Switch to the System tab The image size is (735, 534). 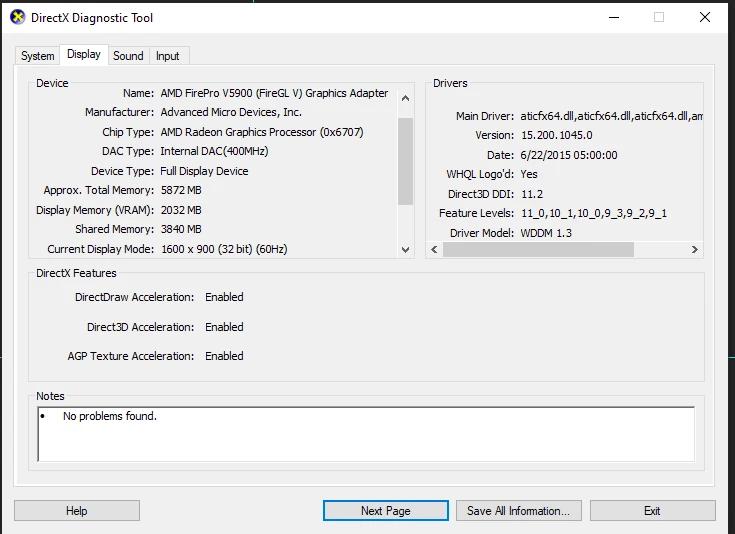(38, 56)
